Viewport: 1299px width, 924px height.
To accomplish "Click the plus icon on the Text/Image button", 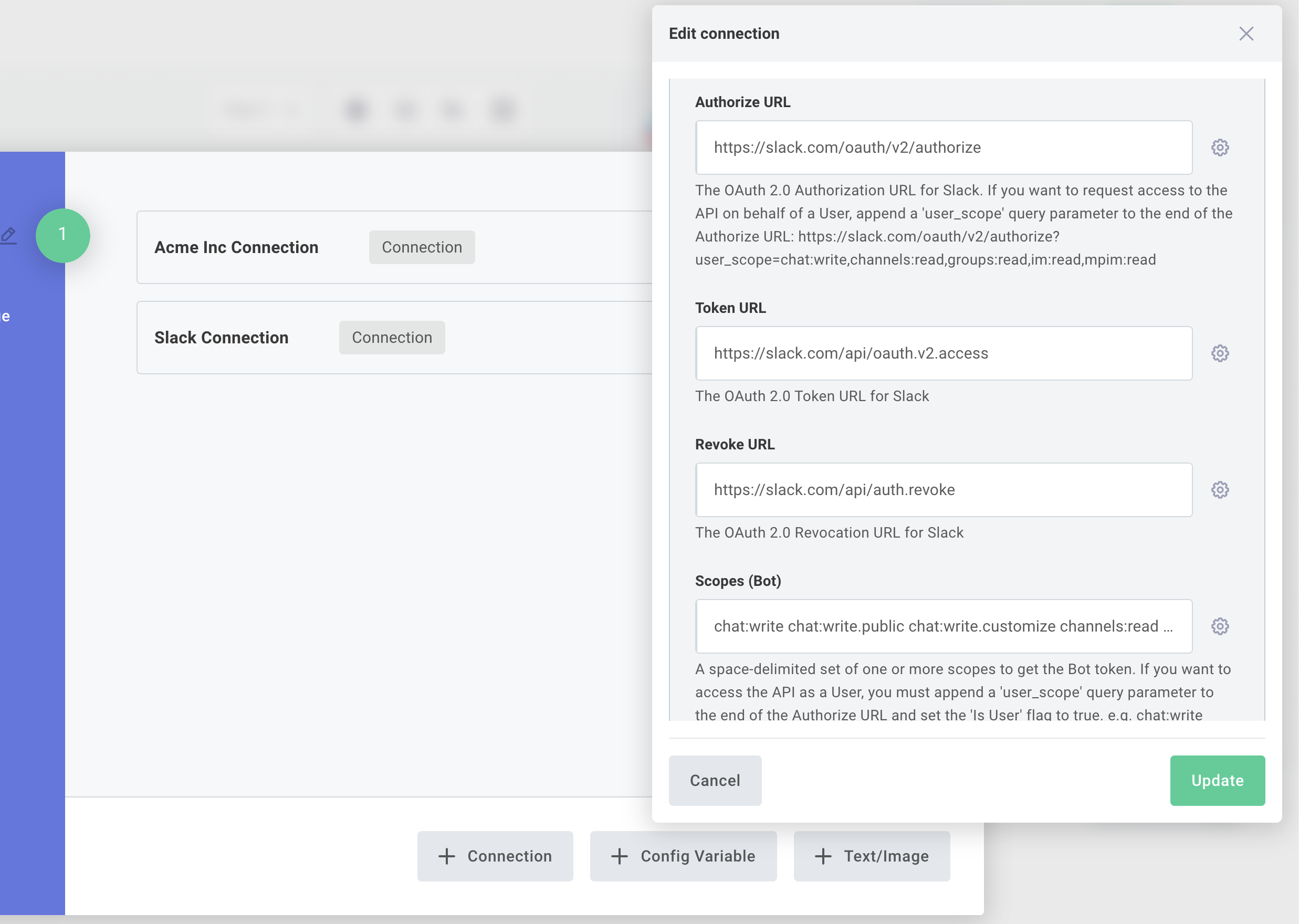I will 823,856.
